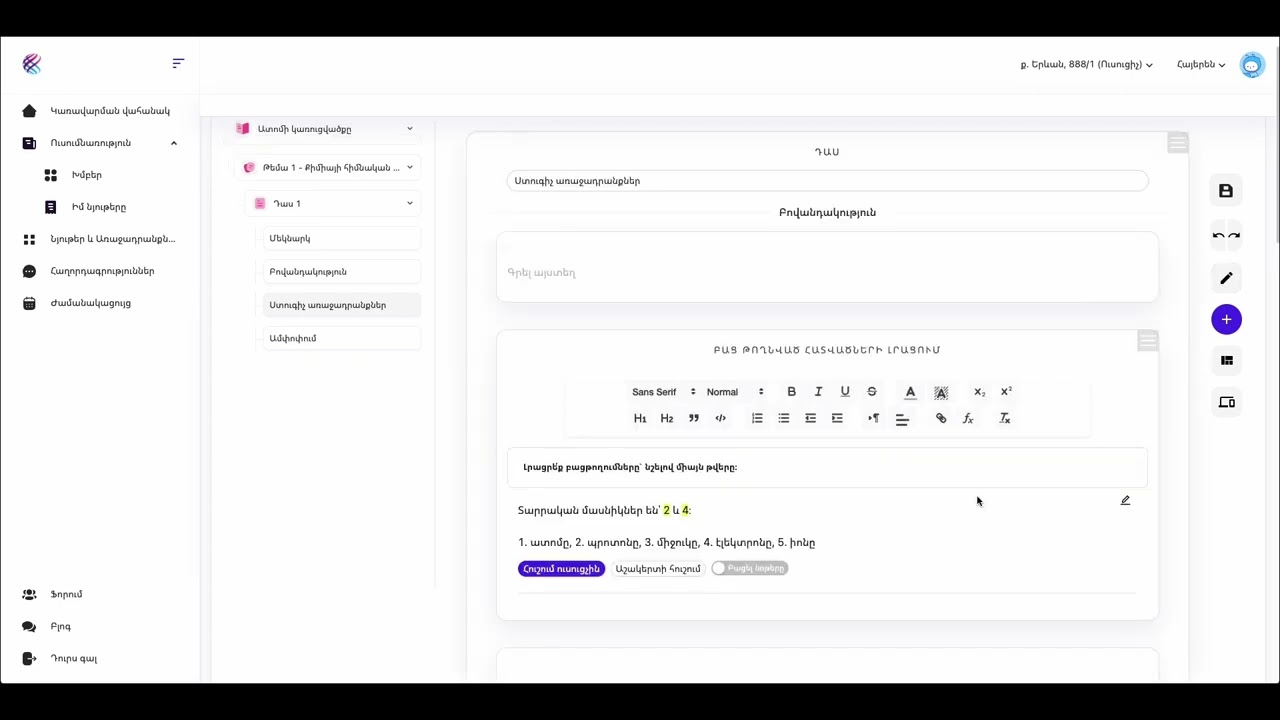Image resolution: width=1280 pixels, height=720 pixels.
Task: Save the lesson using floppy disk icon
Action: click(1226, 191)
